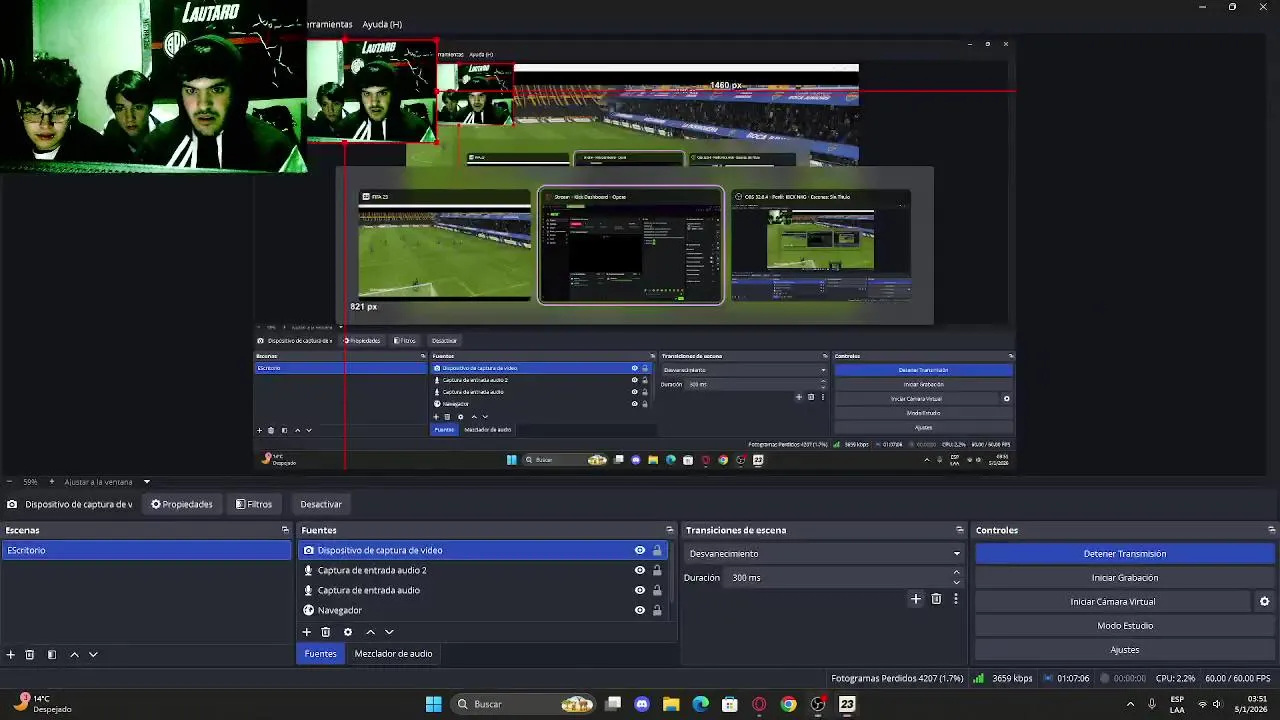Click Desactivar button in source toolbar
The width and height of the screenshot is (1280, 720).
pyautogui.click(x=321, y=504)
